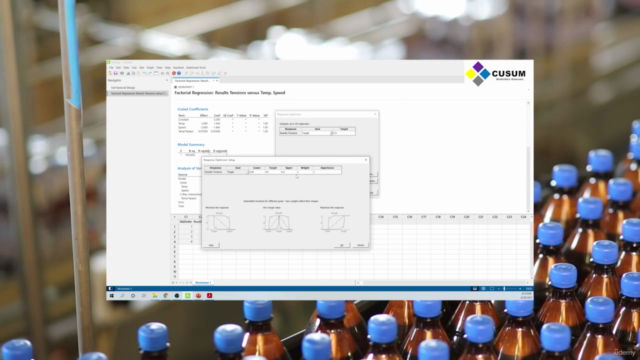Image resolution: width=640 pixels, height=360 pixels.
Task: Open the Edit menu
Action: (x=118, y=68)
